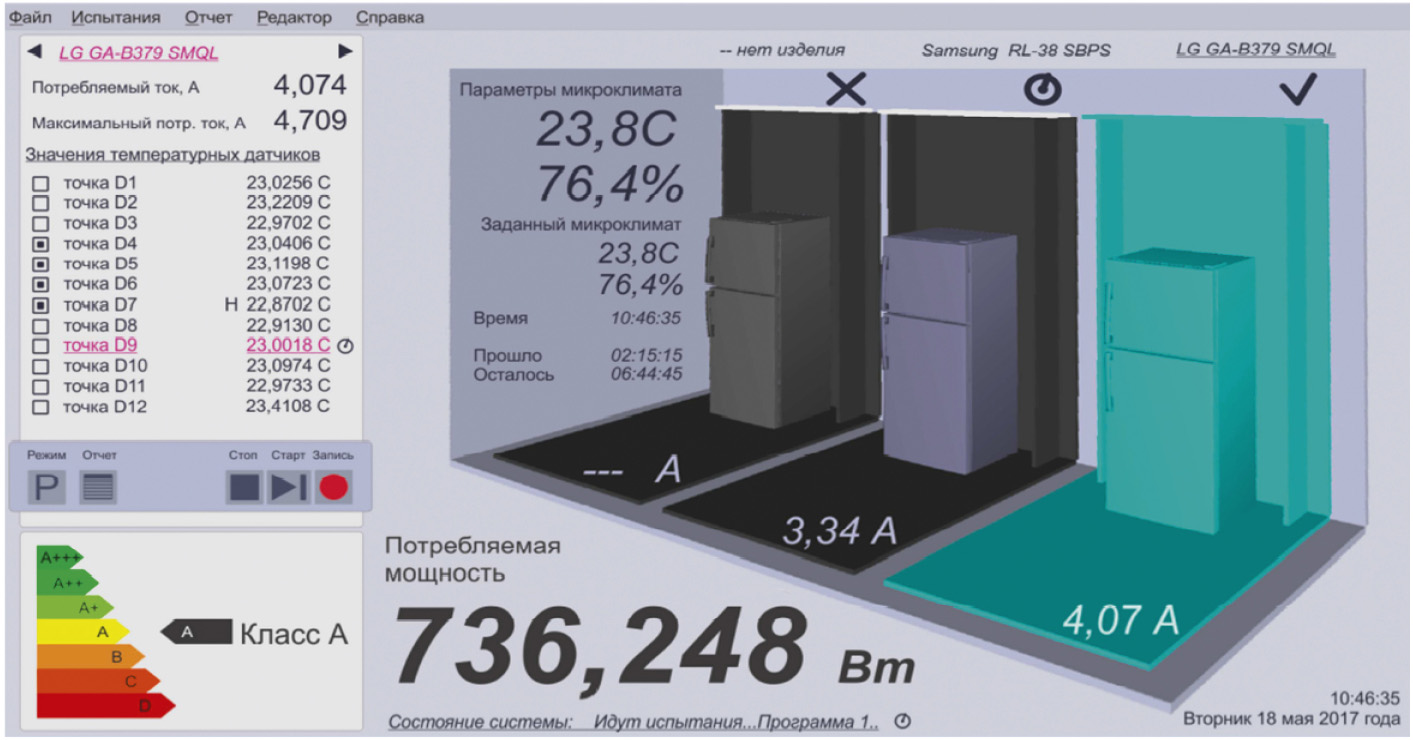This screenshot has height=740, width=1413.
Task: Toggle checkbox for точка D10
Action: tap(41, 366)
